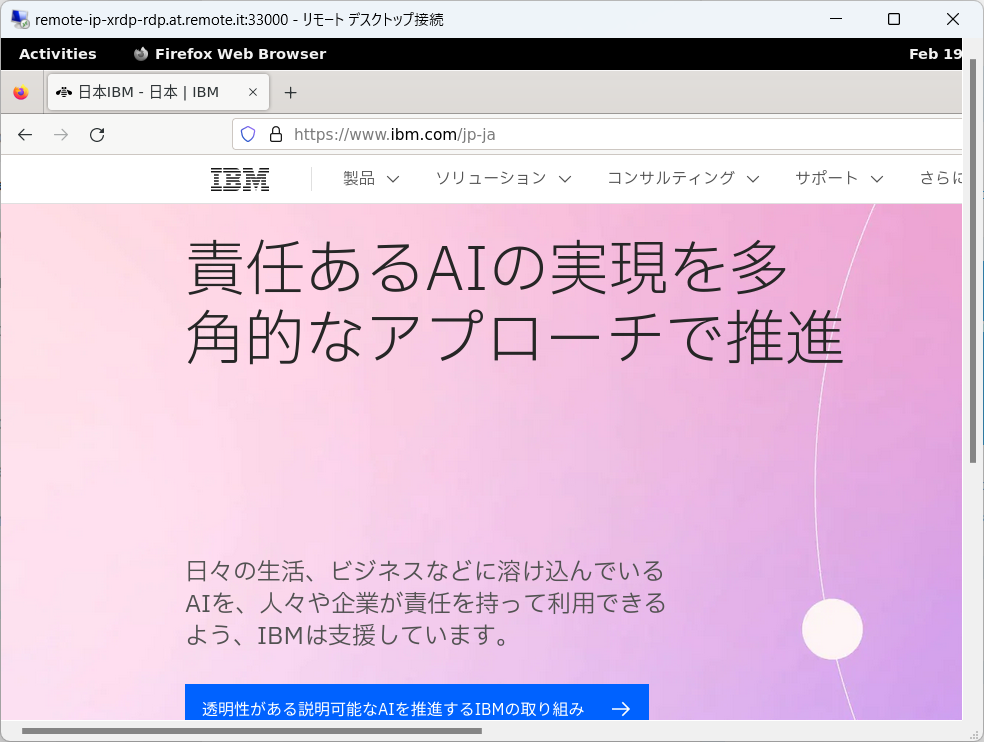984x742 pixels.
Task: Click the padlock site security icon
Action: coord(275,134)
